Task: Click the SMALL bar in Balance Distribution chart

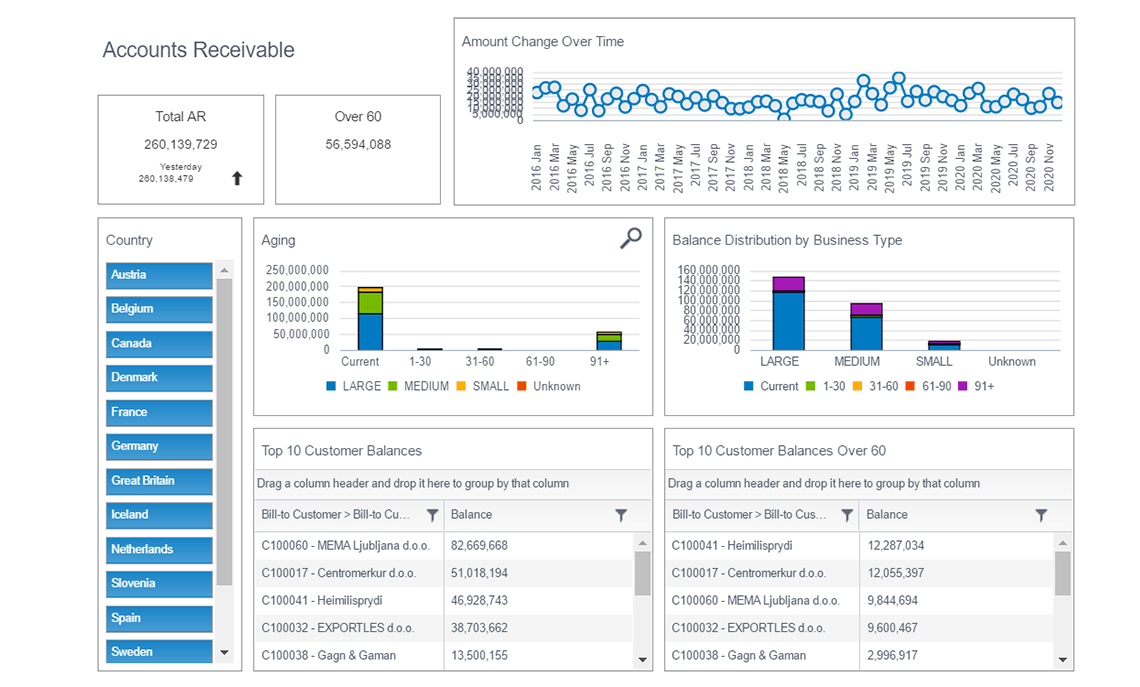Action: 944,345
